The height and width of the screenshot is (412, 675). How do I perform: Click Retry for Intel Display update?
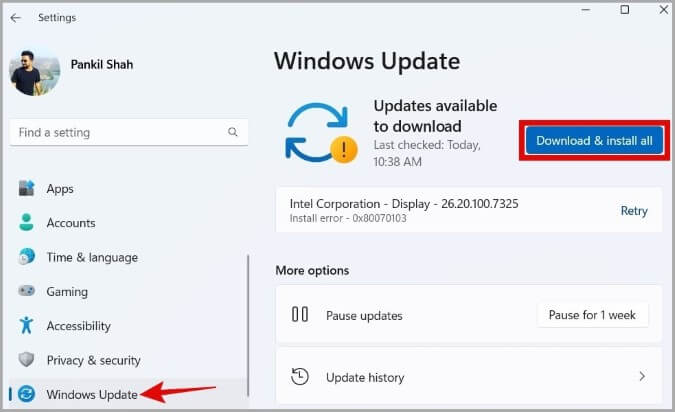(x=634, y=211)
